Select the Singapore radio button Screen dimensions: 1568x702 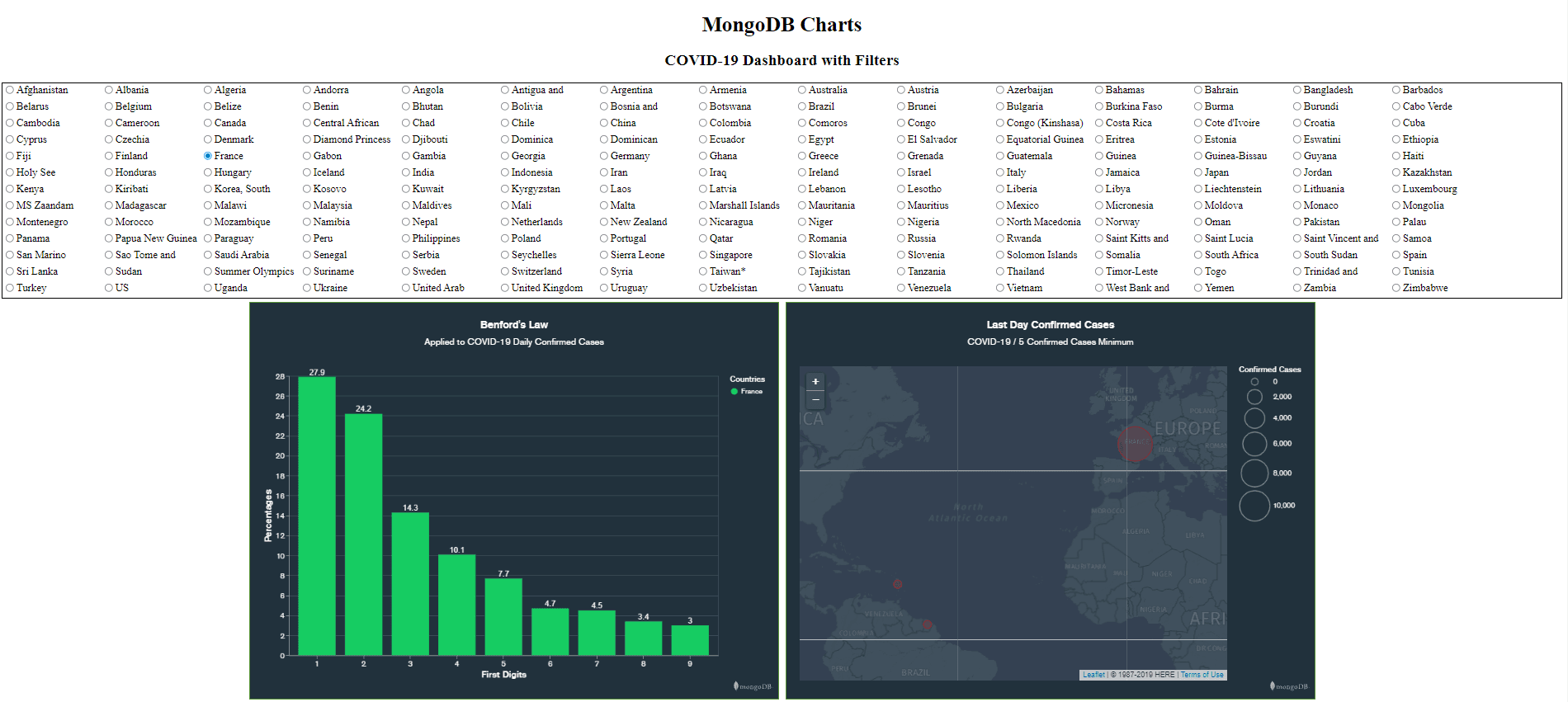703,255
